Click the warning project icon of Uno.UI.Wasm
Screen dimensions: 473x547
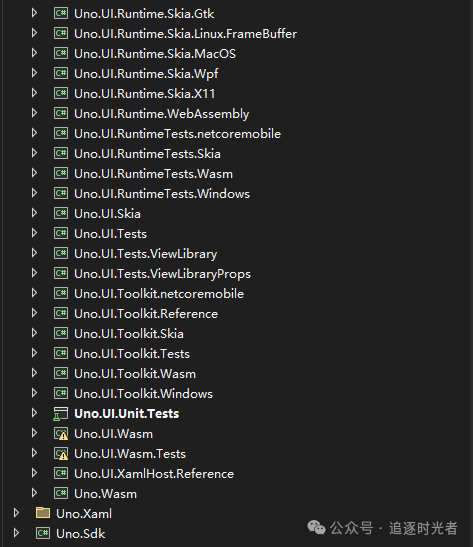(x=61, y=434)
